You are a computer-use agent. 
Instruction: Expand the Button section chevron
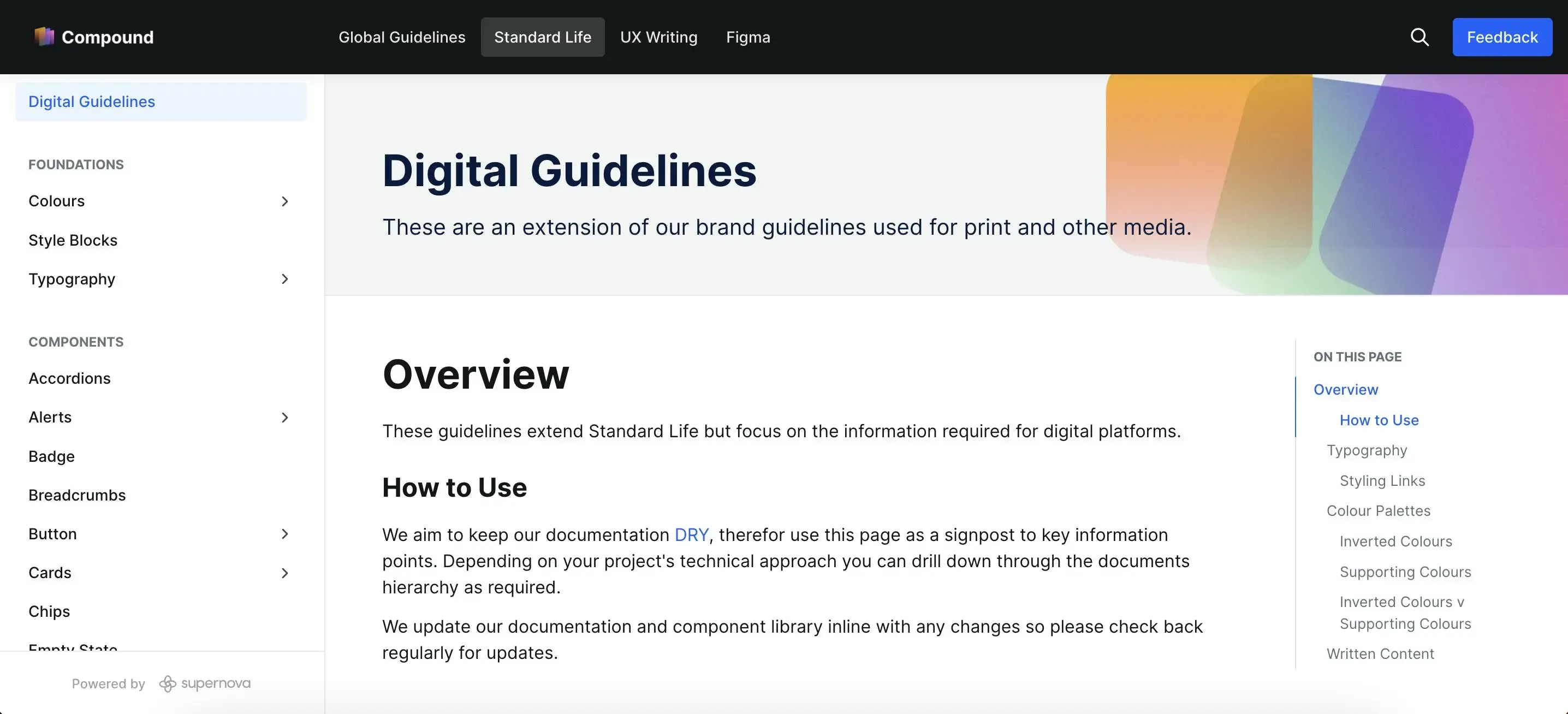pyautogui.click(x=284, y=534)
